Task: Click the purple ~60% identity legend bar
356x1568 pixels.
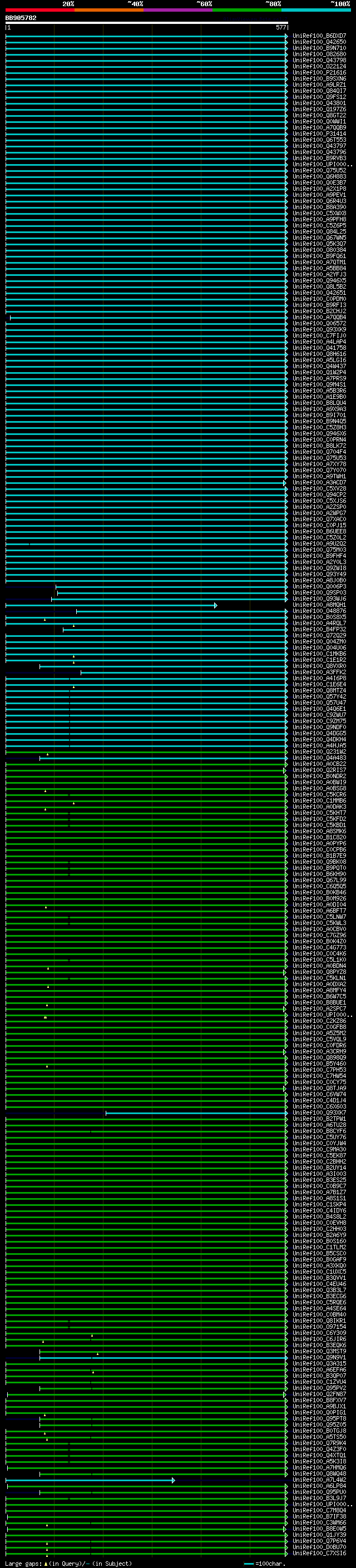Action: pos(179,10)
